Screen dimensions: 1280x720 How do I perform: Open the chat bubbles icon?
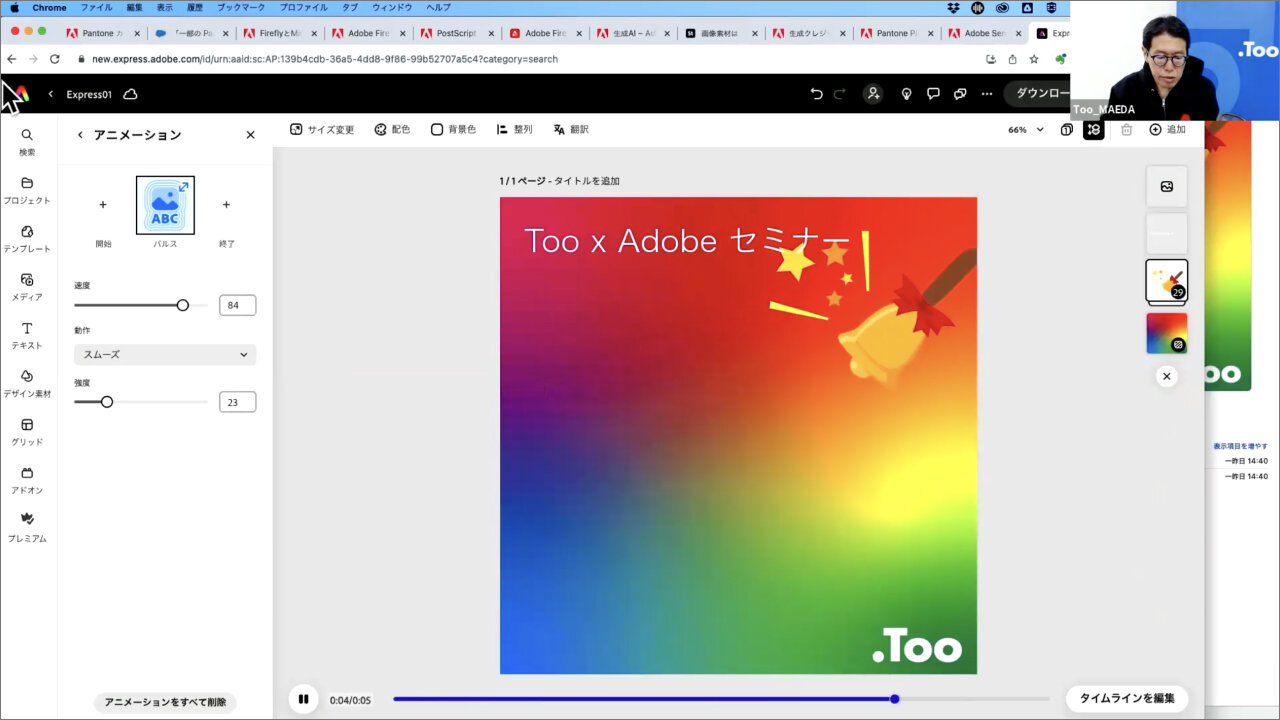pyautogui.click(x=960, y=94)
